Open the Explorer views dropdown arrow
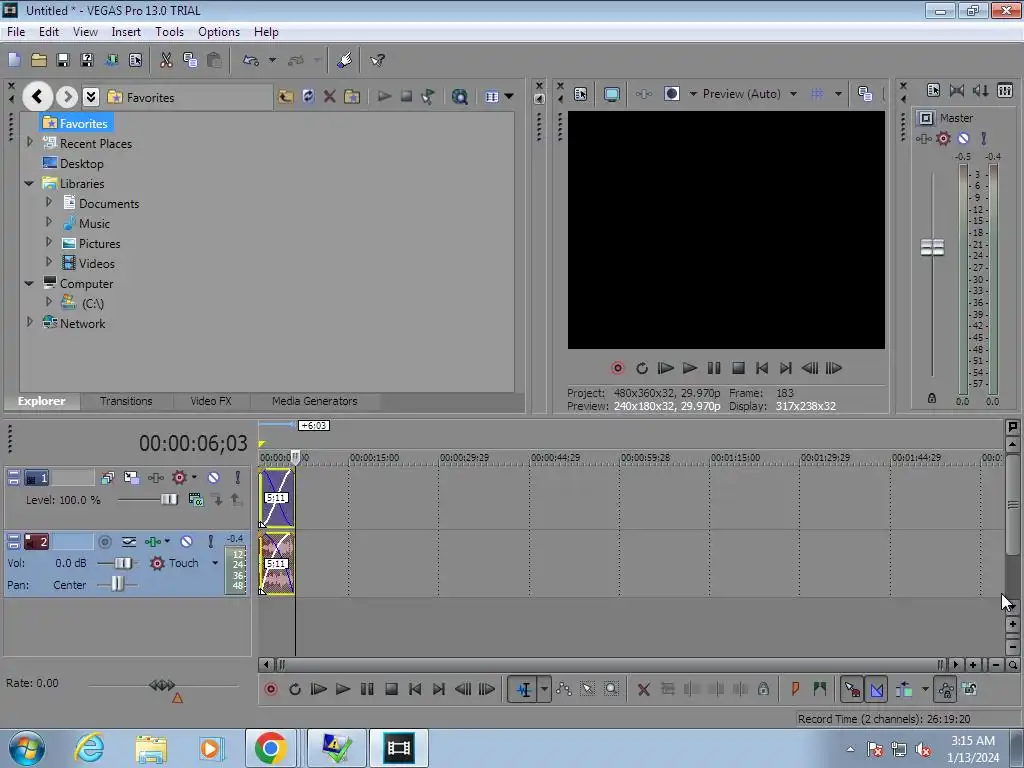This screenshot has width=1024, height=768. [x=509, y=97]
